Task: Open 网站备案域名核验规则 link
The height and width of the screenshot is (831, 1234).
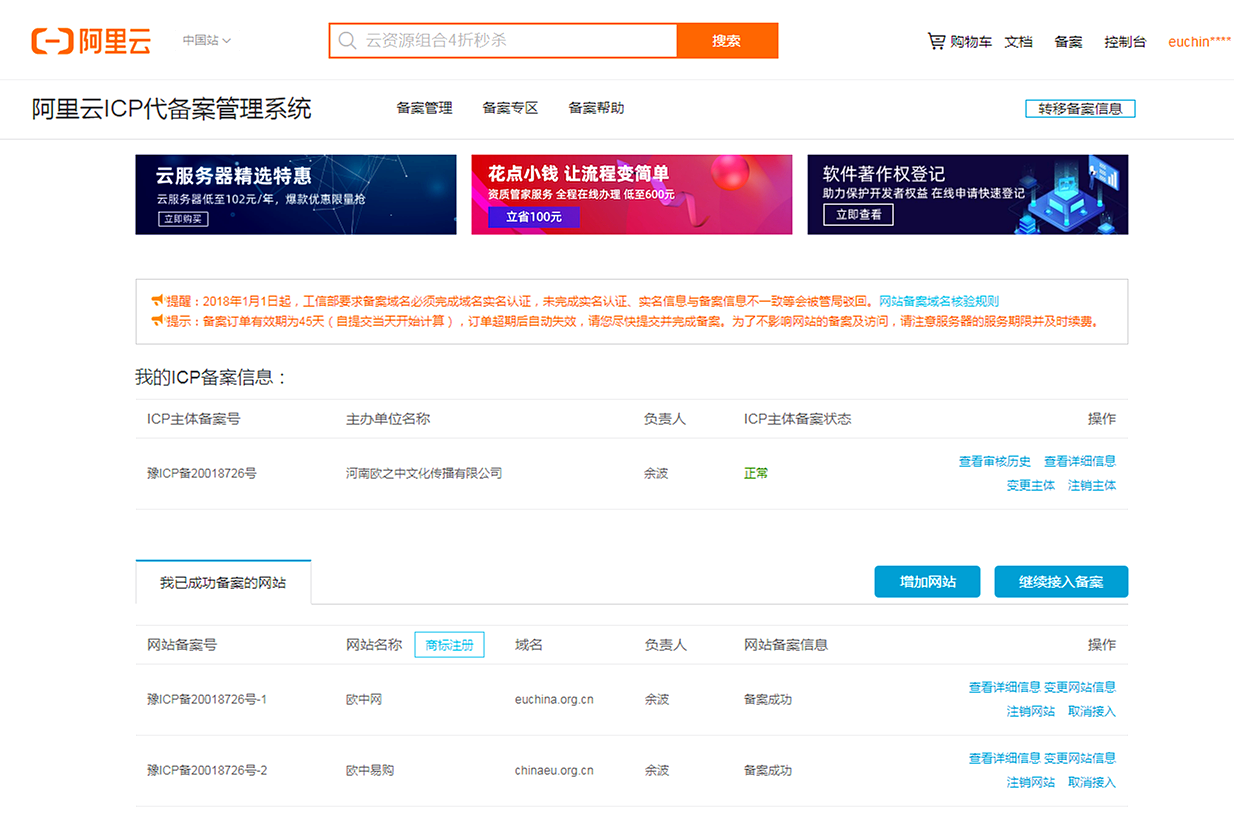Action: point(939,301)
